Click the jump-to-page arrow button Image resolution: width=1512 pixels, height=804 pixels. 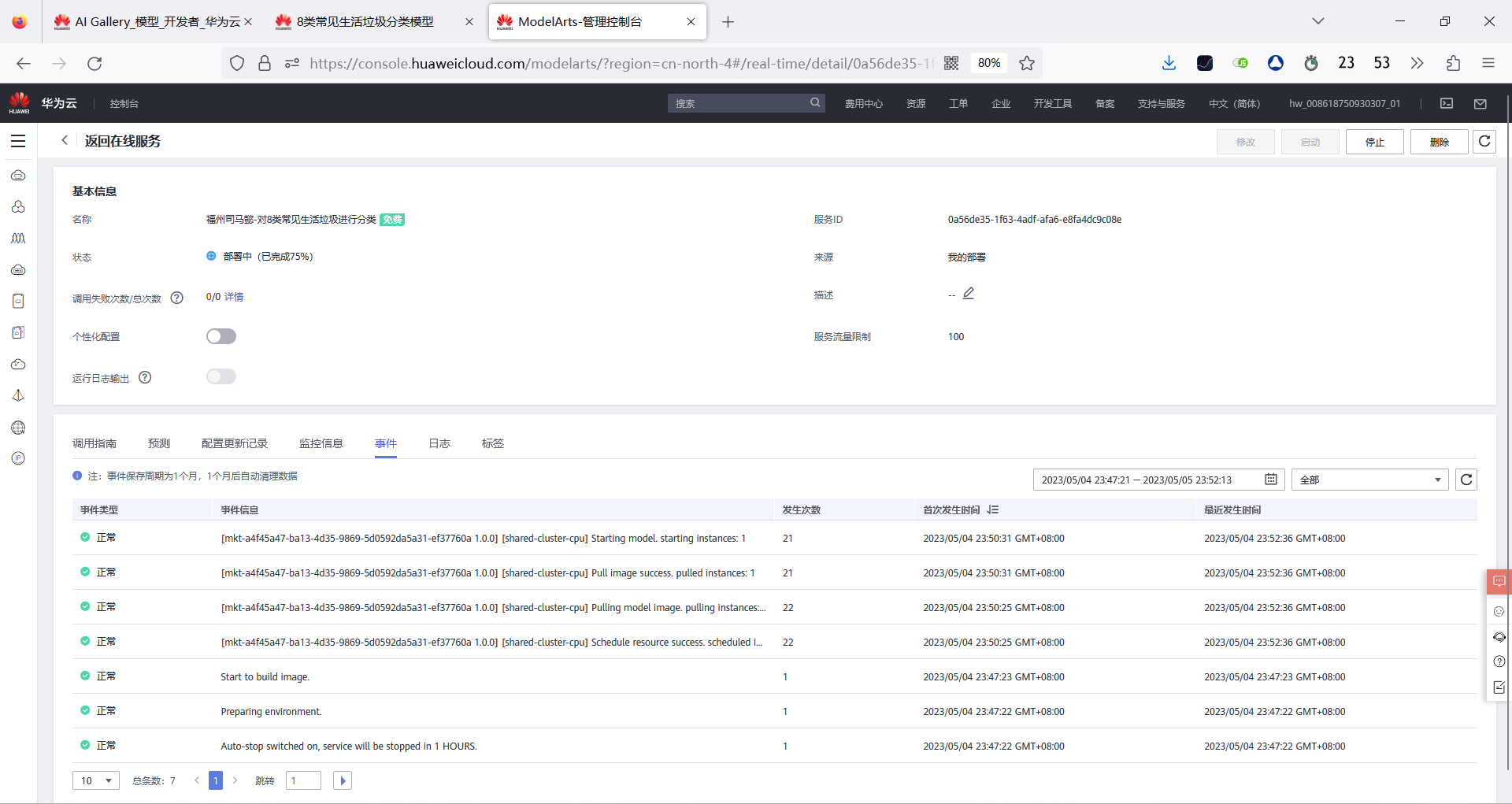[x=343, y=780]
